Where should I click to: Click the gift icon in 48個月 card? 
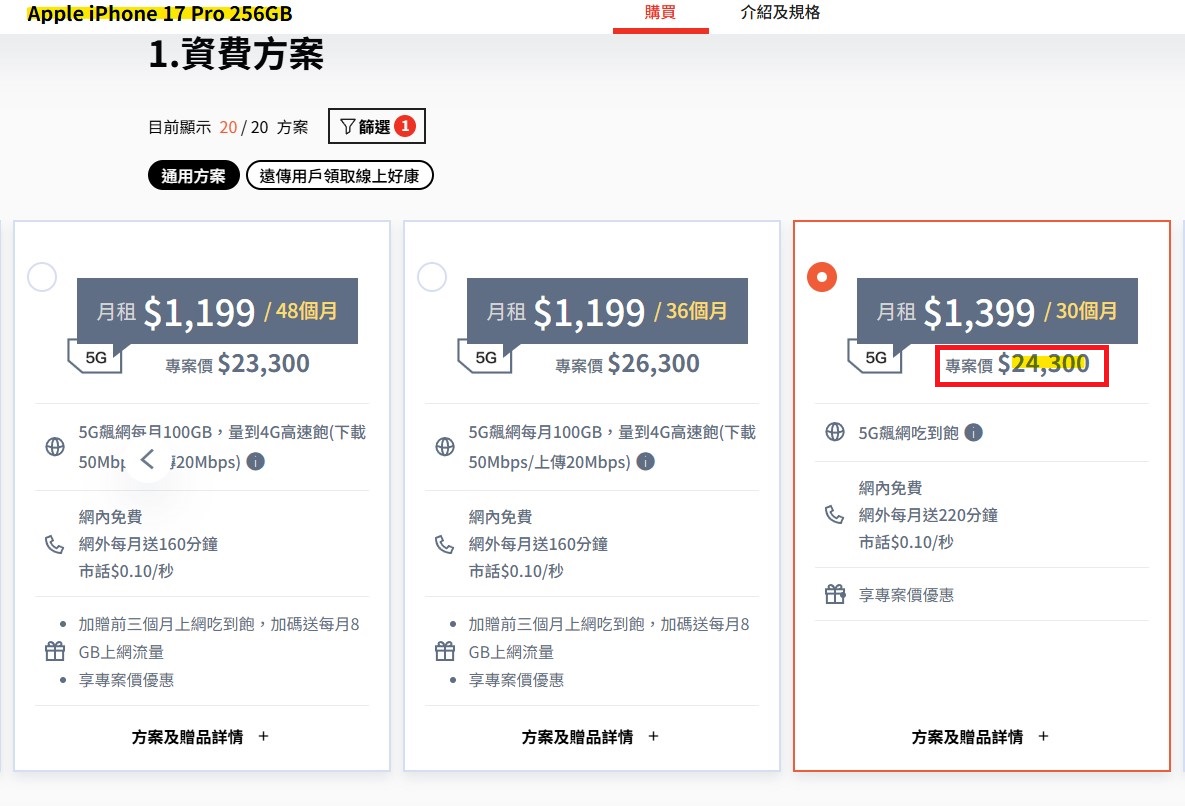tap(55, 651)
